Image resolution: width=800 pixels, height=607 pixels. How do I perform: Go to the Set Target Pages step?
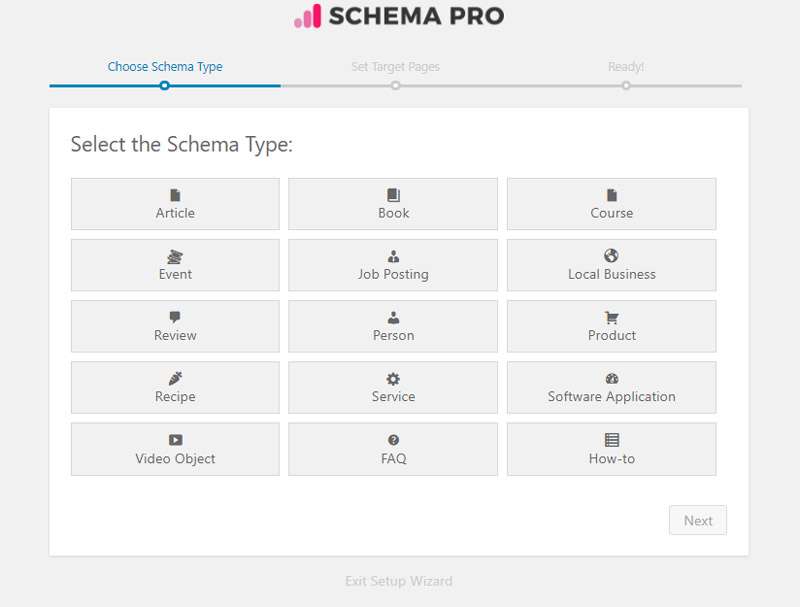[395, 67]
